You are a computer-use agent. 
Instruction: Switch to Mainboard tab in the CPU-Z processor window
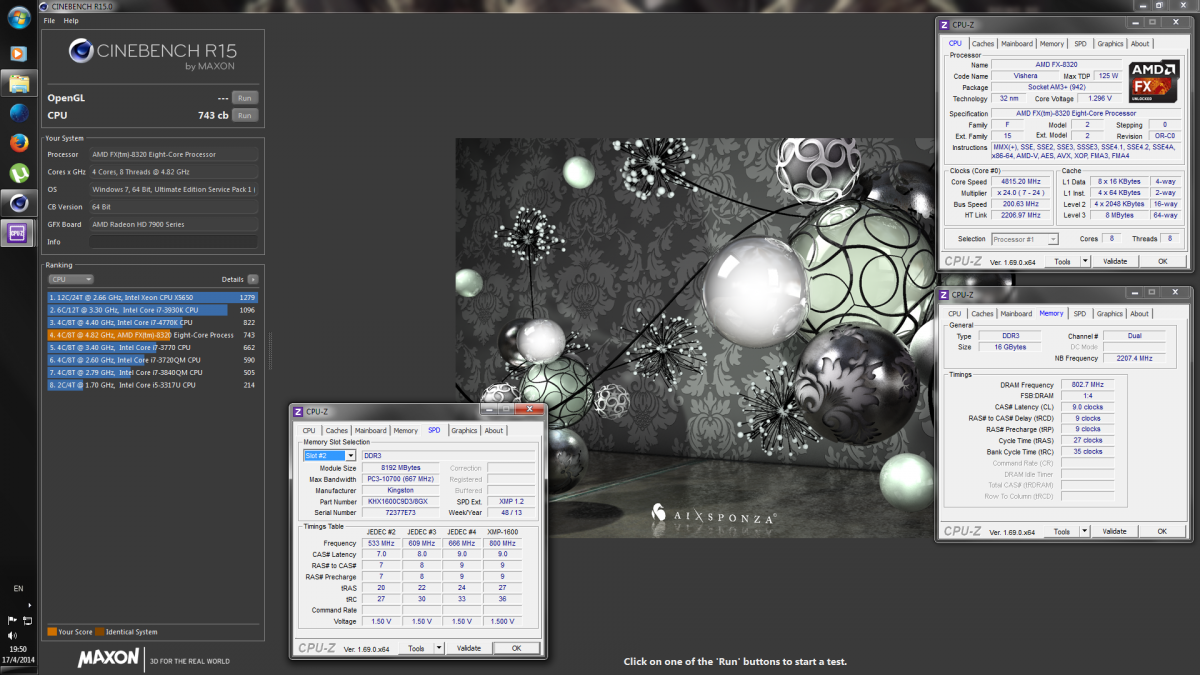click(x=1017, y=44)
